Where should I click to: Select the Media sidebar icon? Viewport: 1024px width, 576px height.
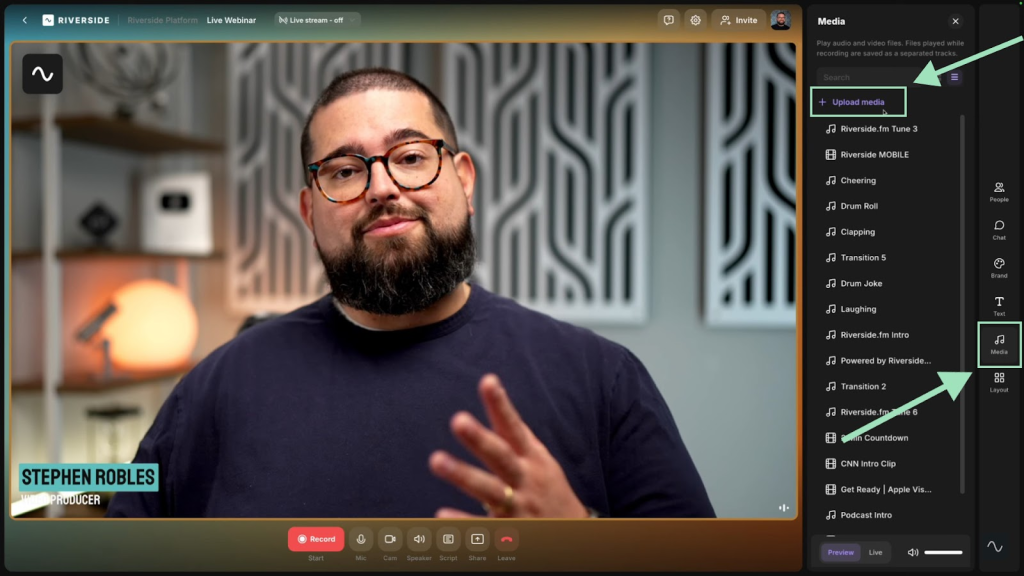[999, 344]
